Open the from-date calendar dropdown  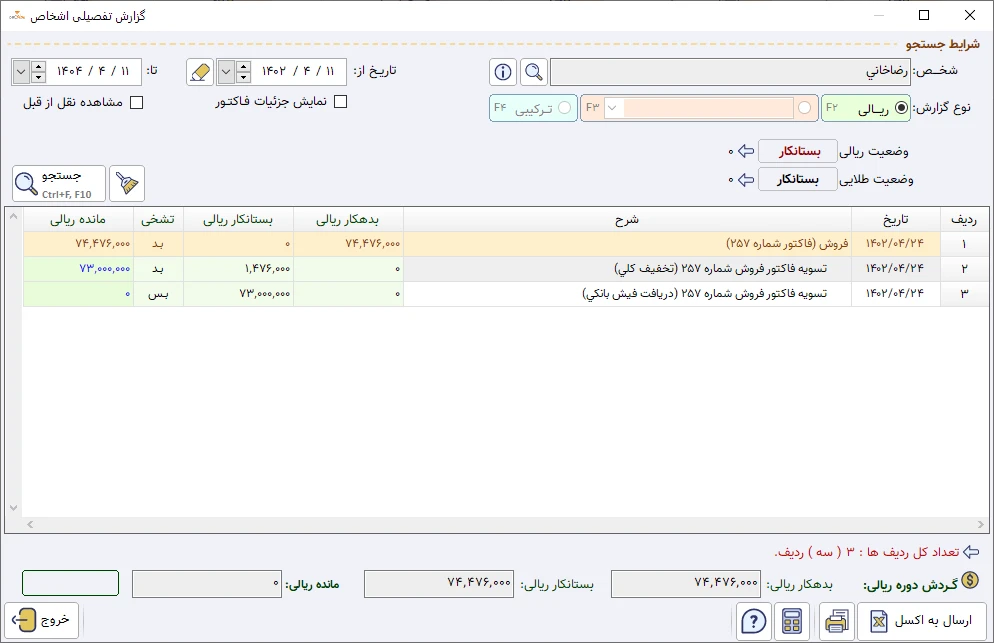click(x=226, y=72)
